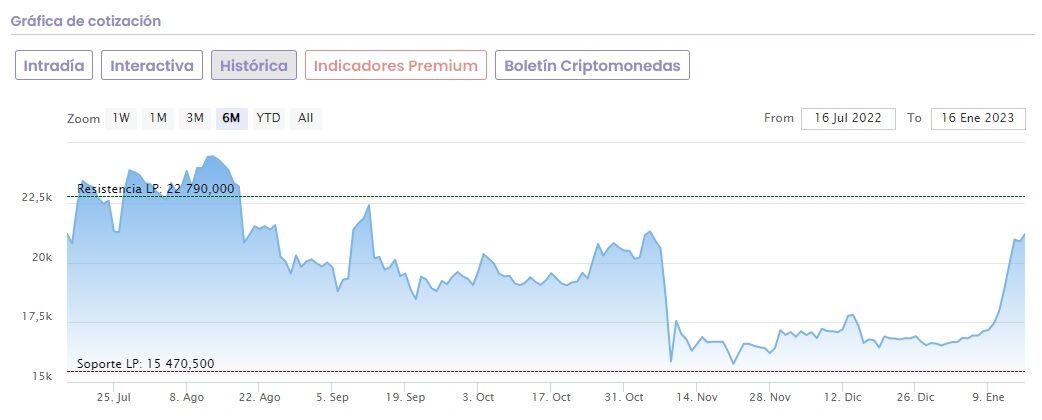Click the 9. Ene axis date label
This screenshot has height=420, width=1042.
coord(988,397)
